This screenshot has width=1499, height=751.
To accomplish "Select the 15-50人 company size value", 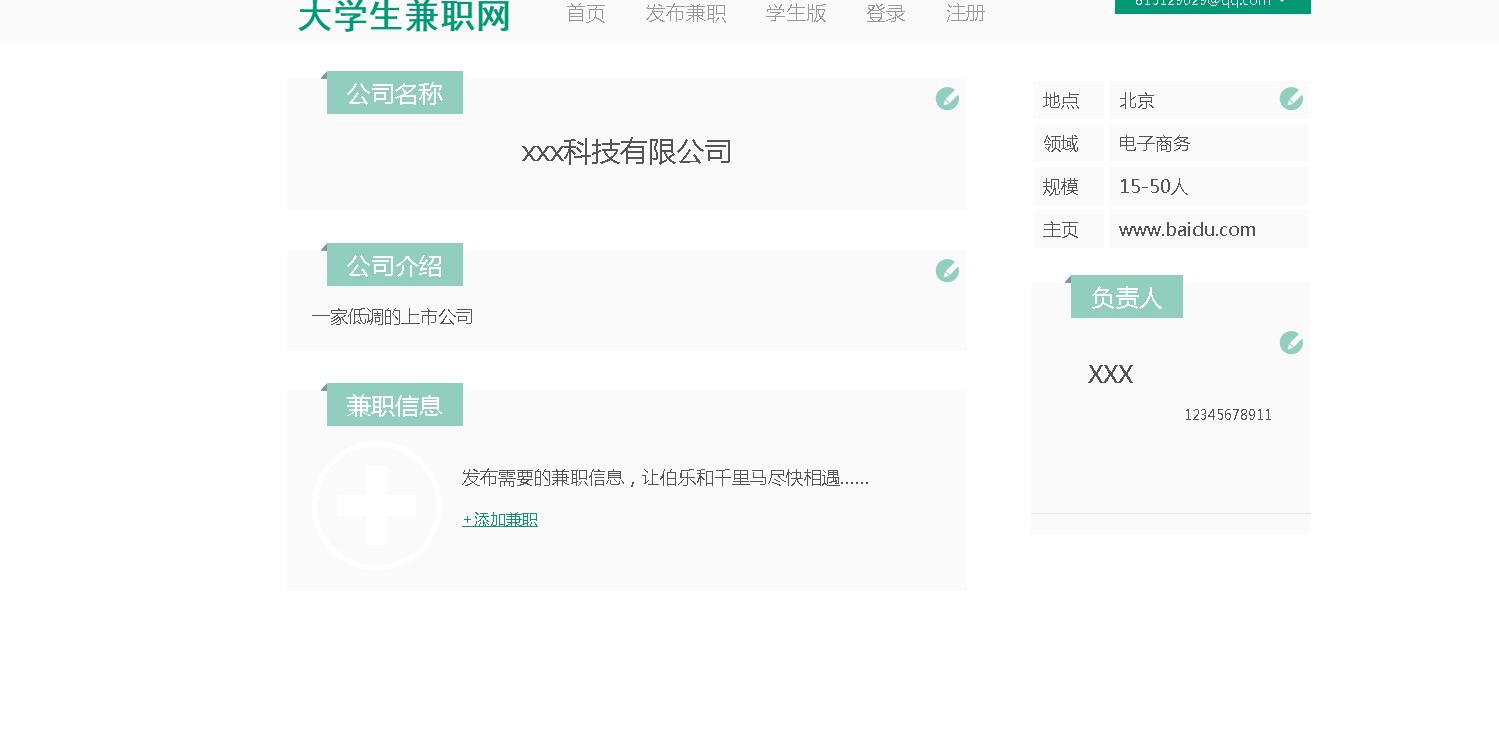I will (1153, 187).
